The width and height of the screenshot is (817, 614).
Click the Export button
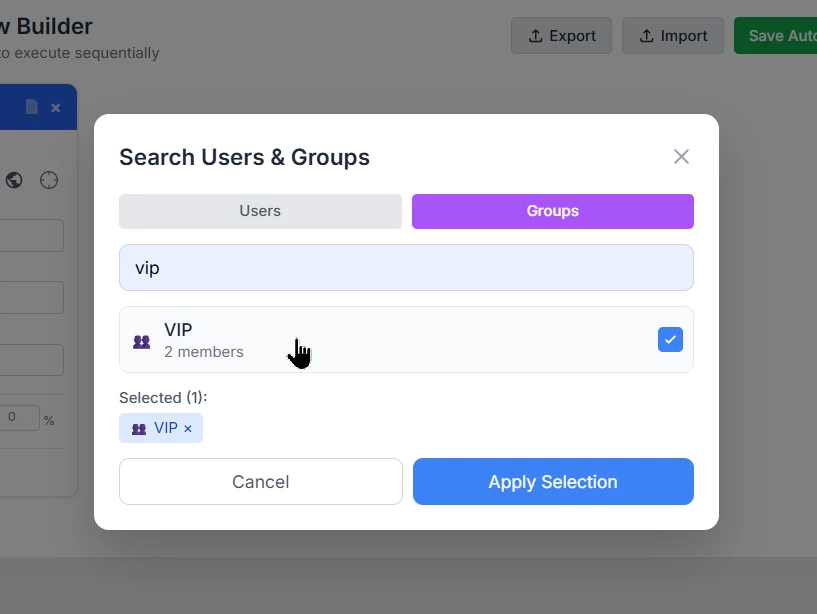pos(561,35)
